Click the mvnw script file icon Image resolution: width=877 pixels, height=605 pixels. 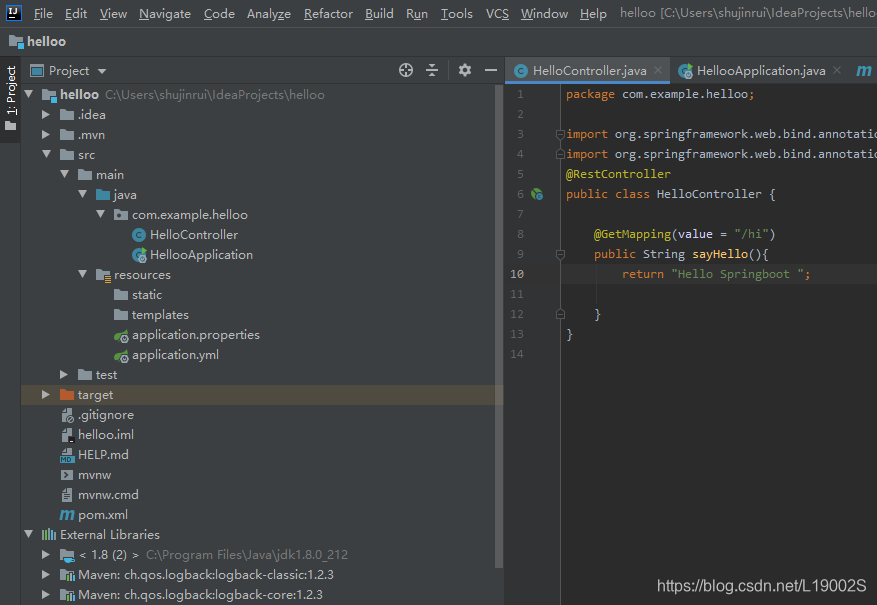(67, 475)
